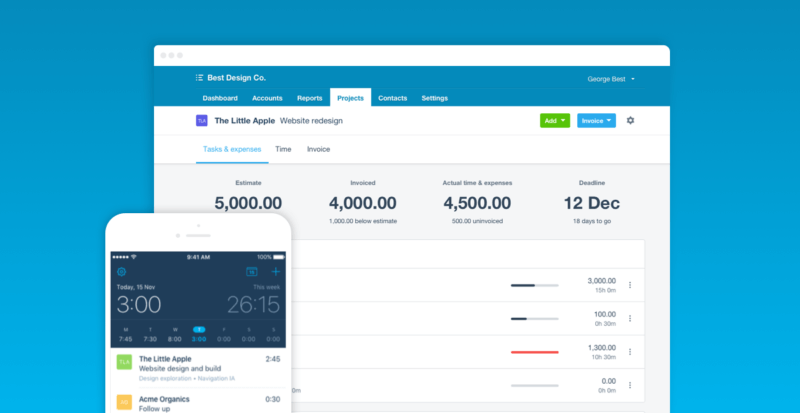Open more options for the 1,300.00 row
The height and width of the screenshot is (413, 800).
coord(630,352)
